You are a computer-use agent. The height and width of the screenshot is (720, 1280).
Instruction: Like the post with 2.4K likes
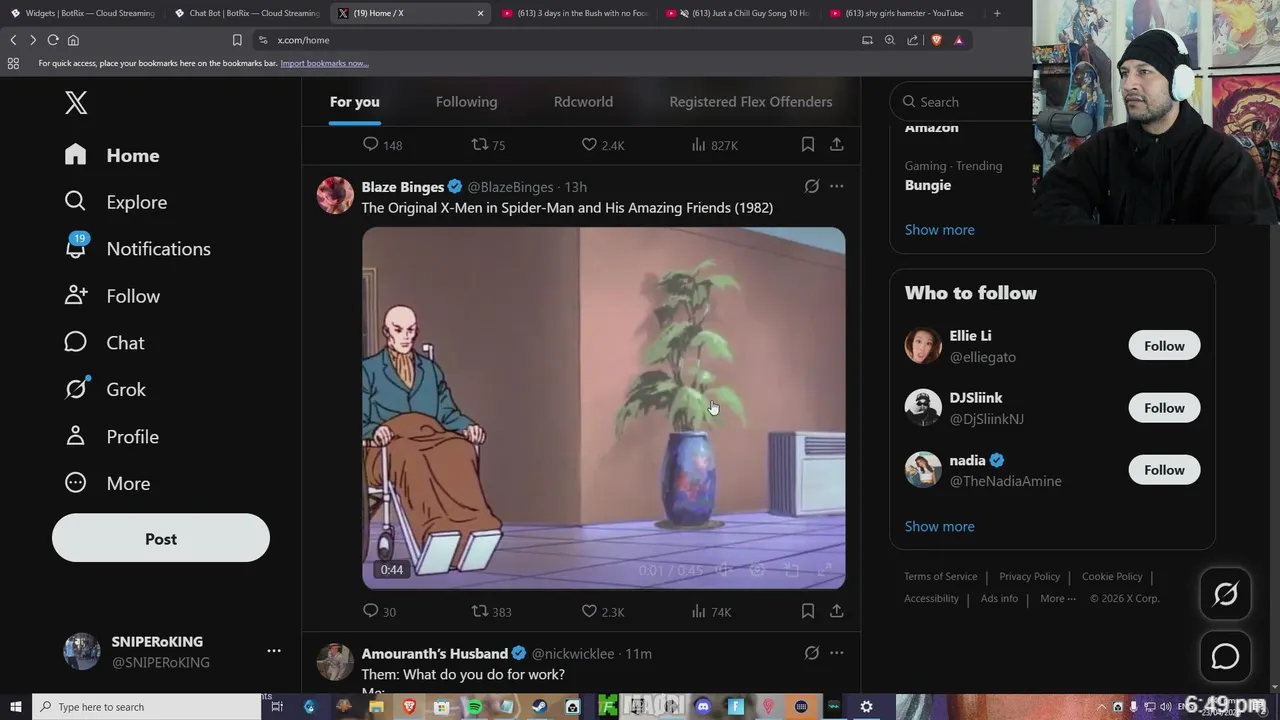click(x=603, y=145)
